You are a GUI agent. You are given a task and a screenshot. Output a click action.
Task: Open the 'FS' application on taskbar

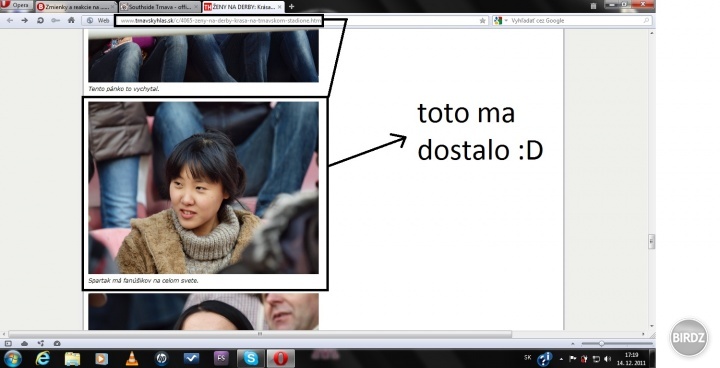221,358
